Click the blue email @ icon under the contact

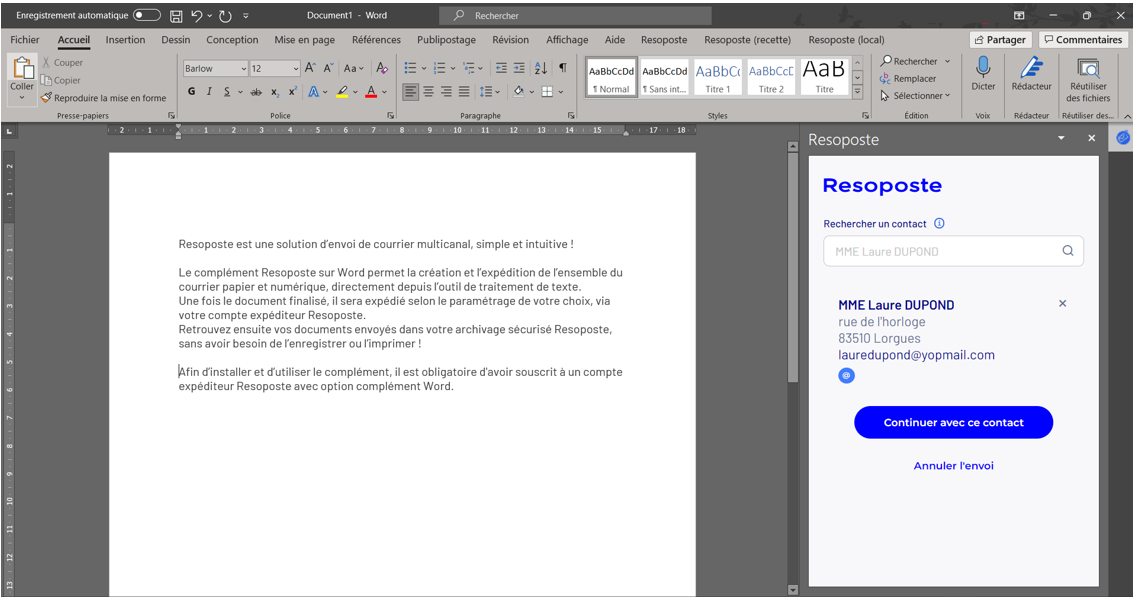point(846,375)
